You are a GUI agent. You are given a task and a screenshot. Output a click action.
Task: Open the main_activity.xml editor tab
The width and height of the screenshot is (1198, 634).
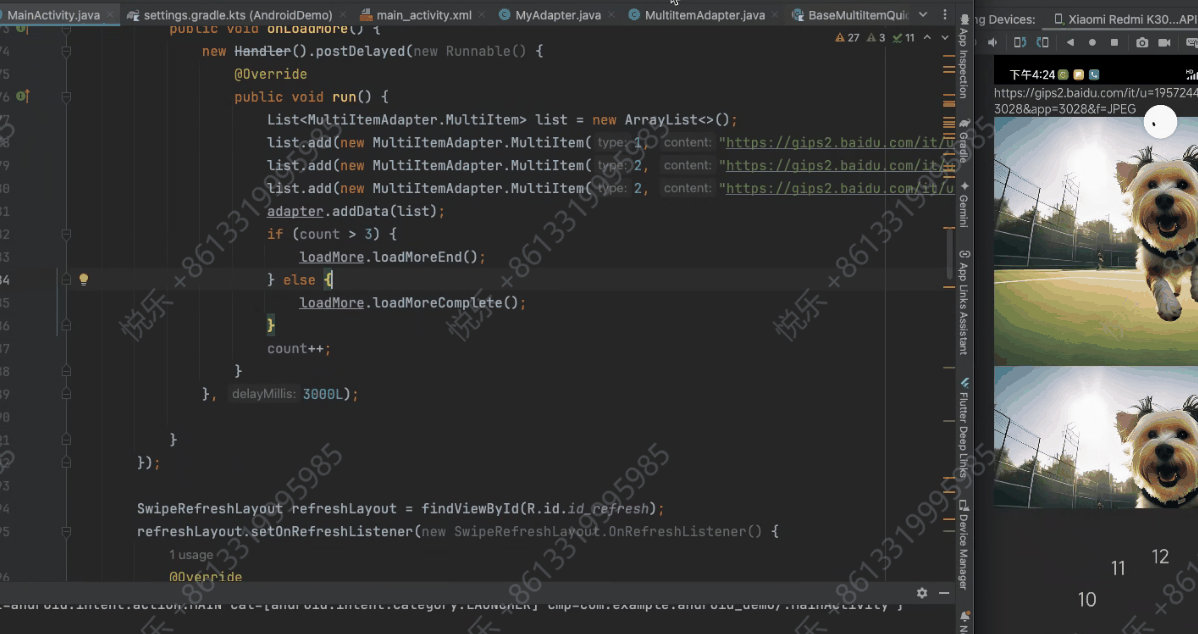424,15
